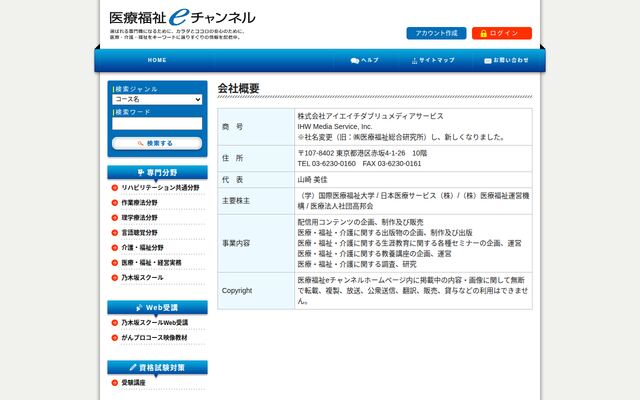
Task: Click red bullet icon beside 作業療法分野
Action: (115, 203)
